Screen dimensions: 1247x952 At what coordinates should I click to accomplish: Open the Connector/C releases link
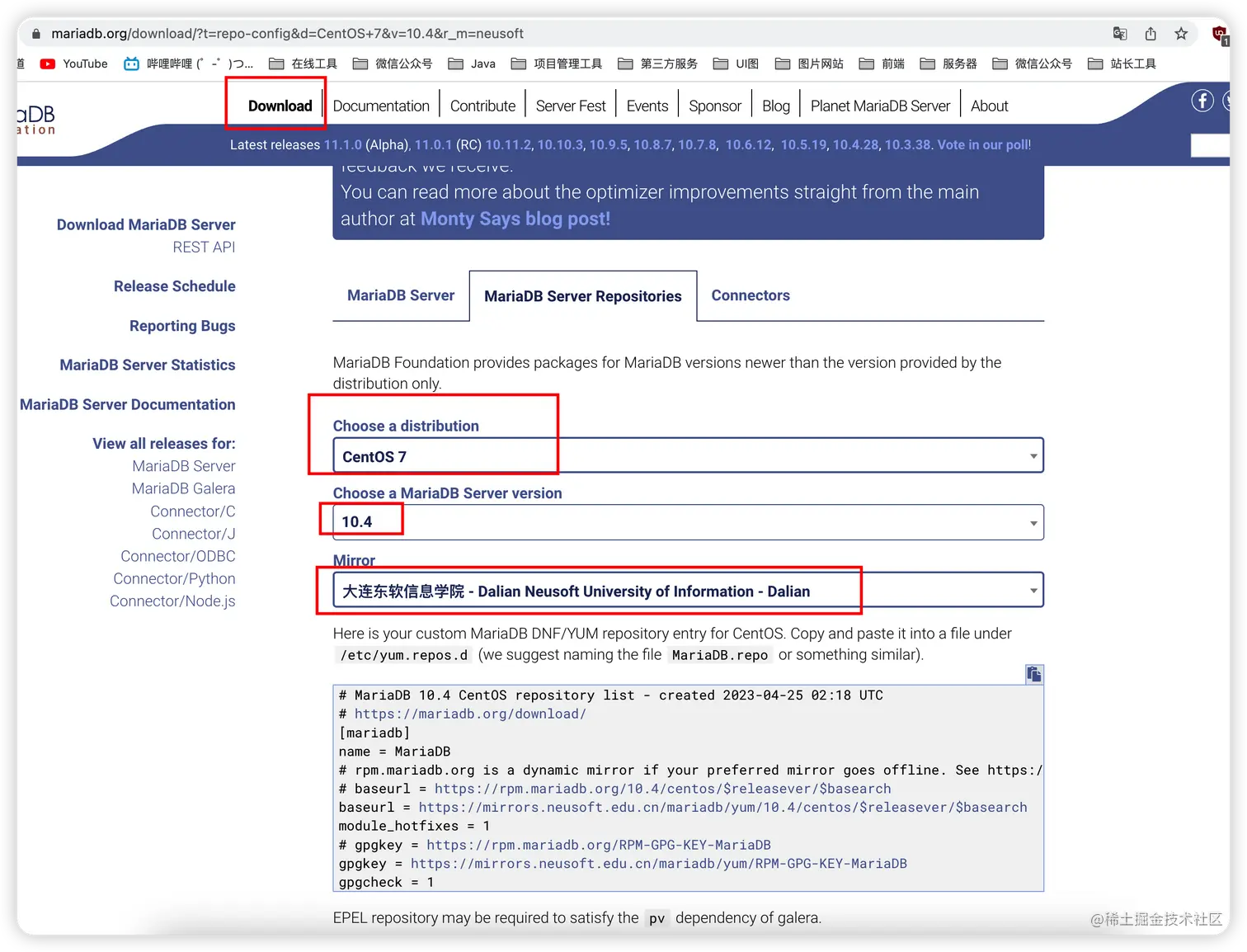point(193,511)
